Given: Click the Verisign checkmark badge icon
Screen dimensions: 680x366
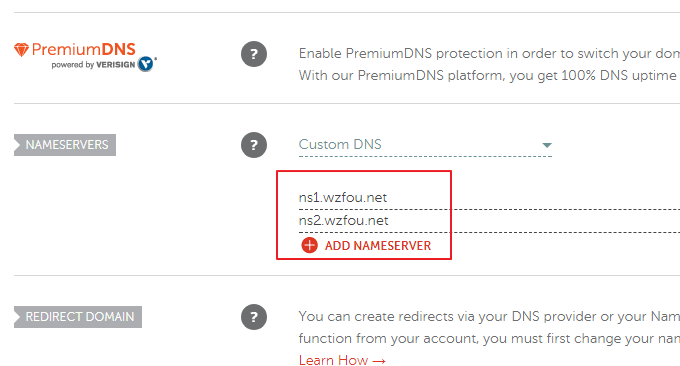Looking at the screenshot, I should [146, 64].
